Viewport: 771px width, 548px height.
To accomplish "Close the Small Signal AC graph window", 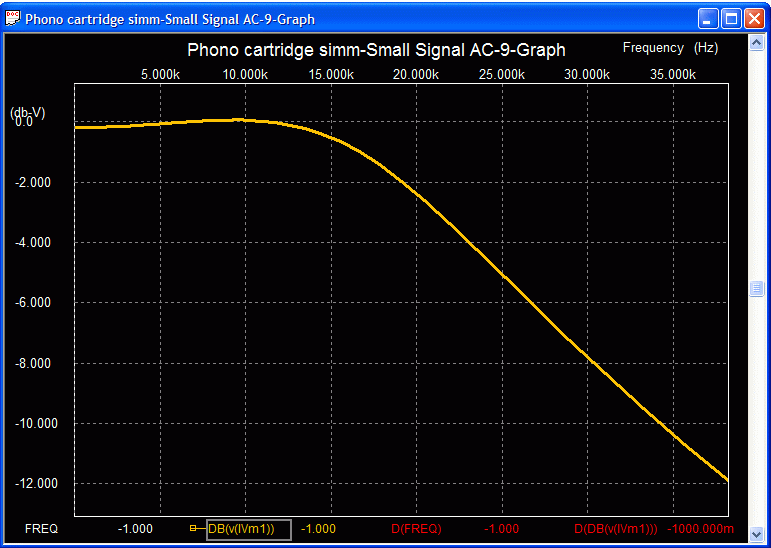I will [x=753, y=18].
